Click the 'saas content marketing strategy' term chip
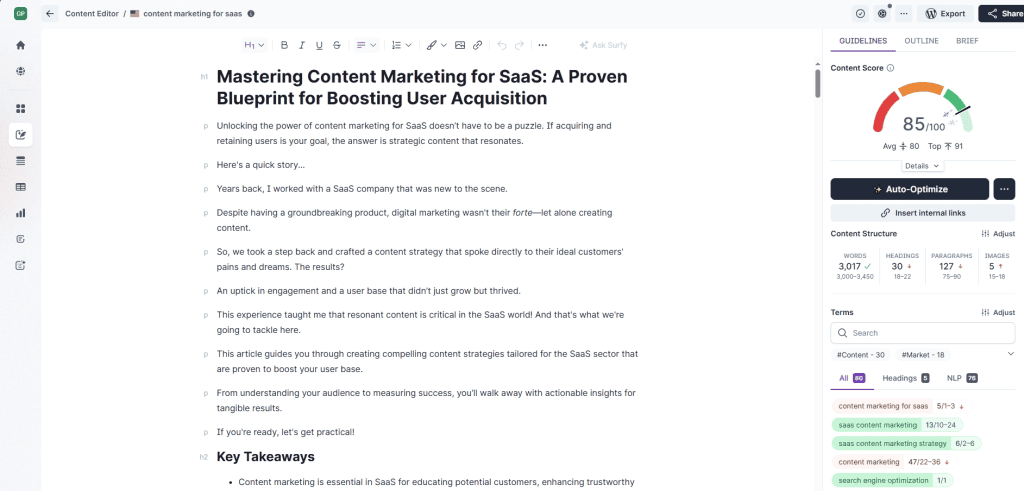 click(906, 443)
